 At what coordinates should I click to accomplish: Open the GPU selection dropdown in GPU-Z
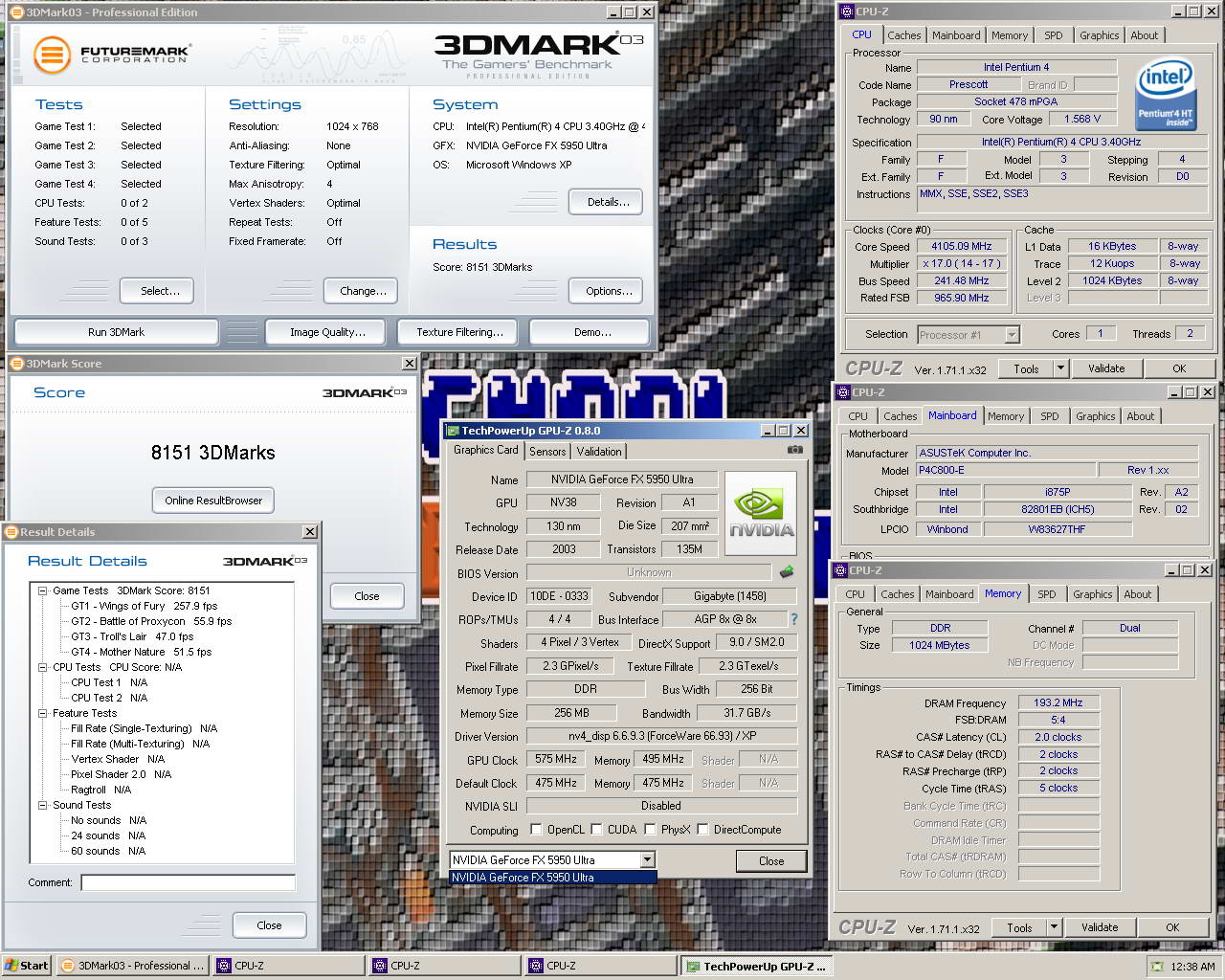(648, 860)
